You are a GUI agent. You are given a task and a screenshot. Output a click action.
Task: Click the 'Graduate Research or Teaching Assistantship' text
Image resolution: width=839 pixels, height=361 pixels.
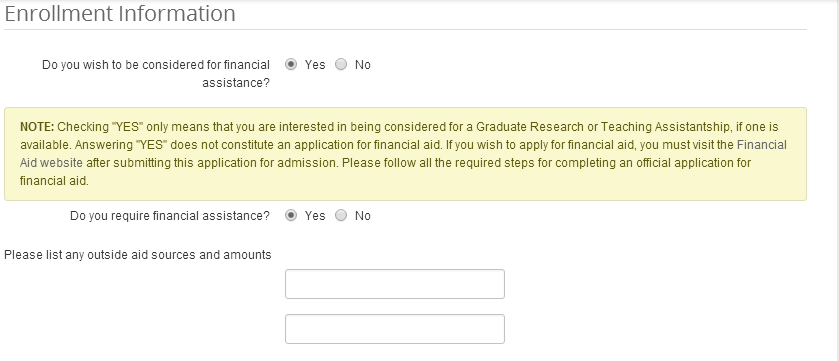[602, 127]
